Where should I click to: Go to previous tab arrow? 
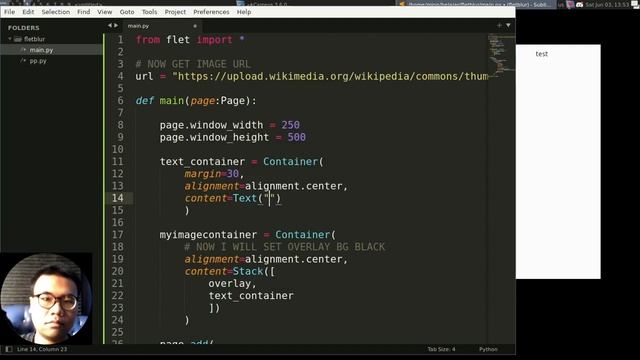tap(109, 25)
